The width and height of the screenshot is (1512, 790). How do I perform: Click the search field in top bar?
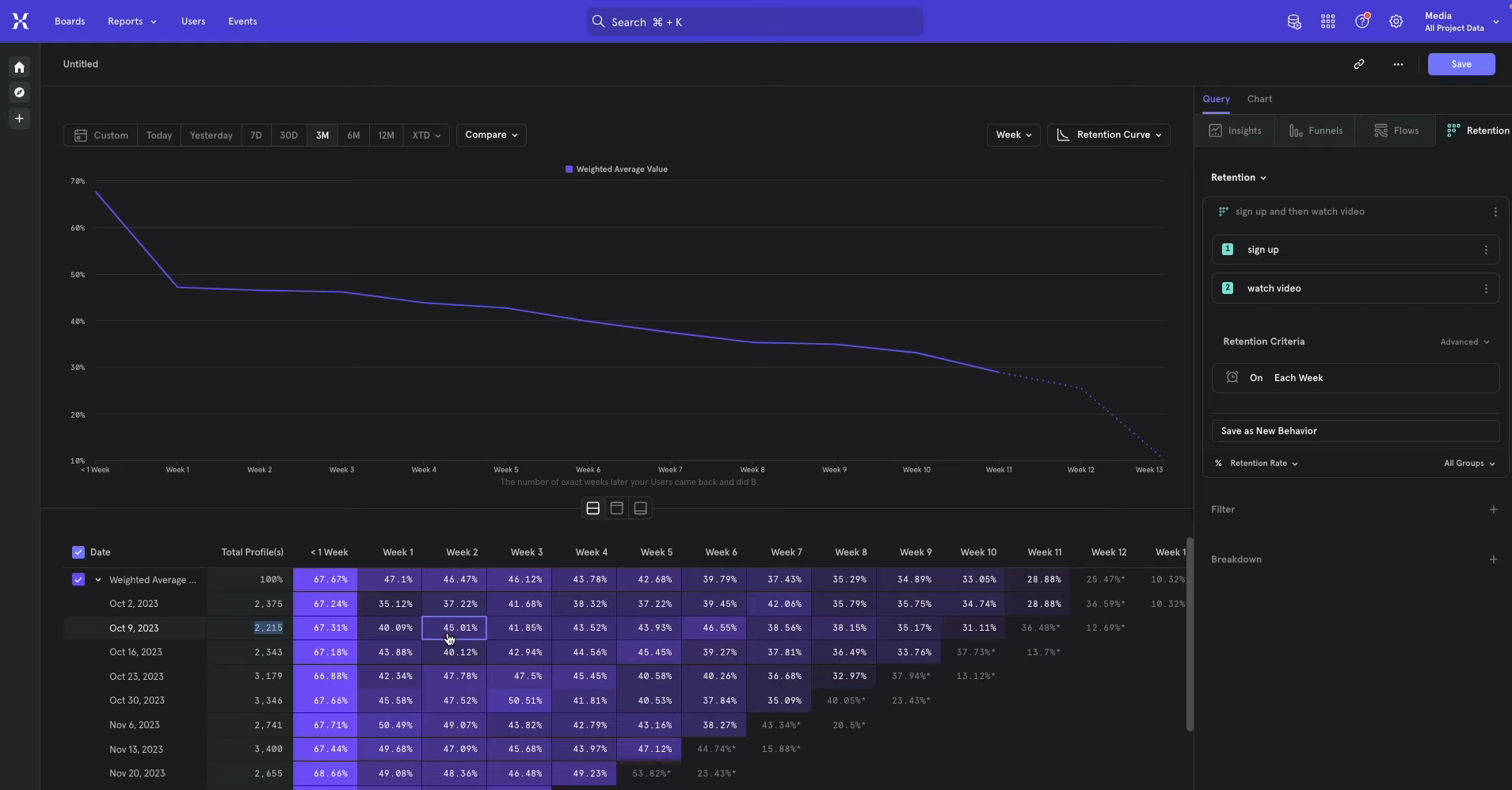(755, 22)
